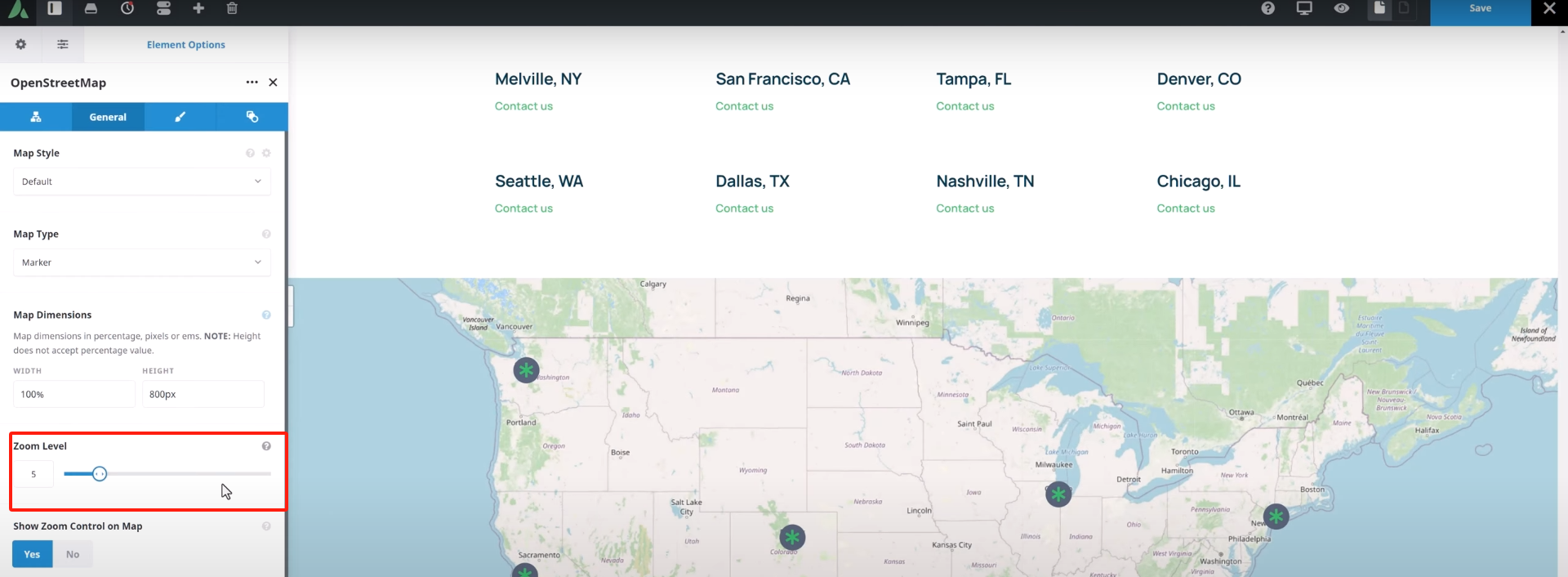This screenshot has width=1568, height=577.
Task: Toggle the eye preview icon
Action: pyautogui.click(x=1342, y=8)
